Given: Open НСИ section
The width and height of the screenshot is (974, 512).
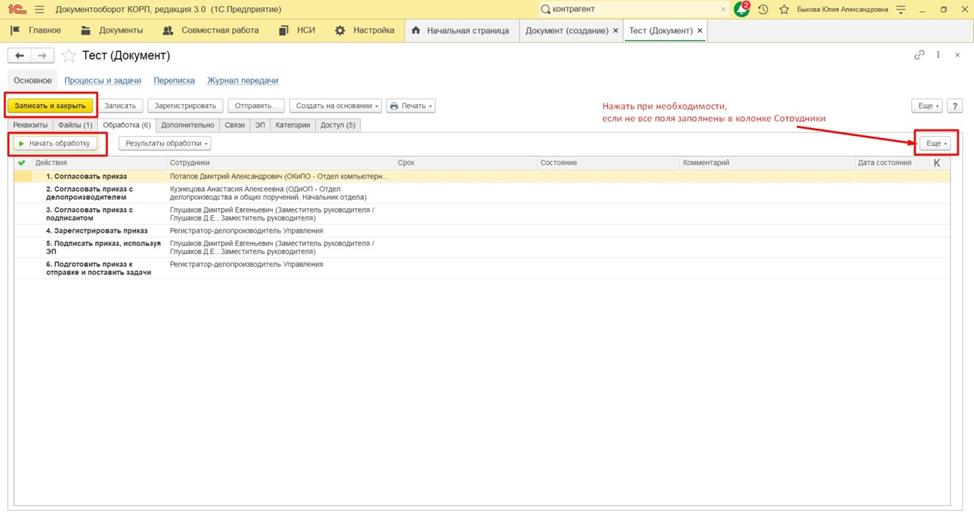Looking at the screenshot, I should tap(297, 30).
